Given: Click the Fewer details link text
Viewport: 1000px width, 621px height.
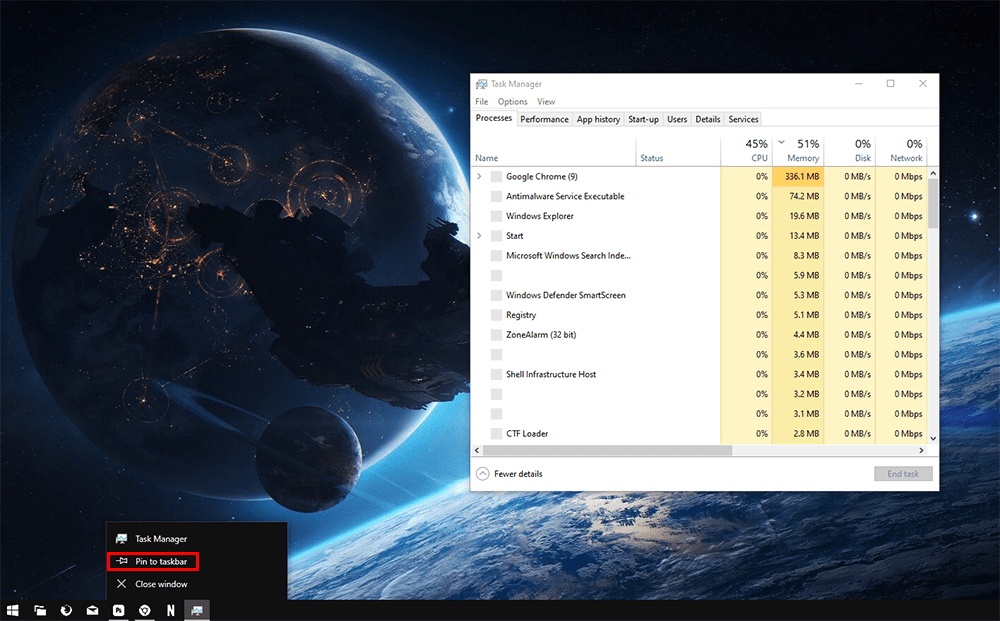Looking at the screenshot, I should click(518, 474).
